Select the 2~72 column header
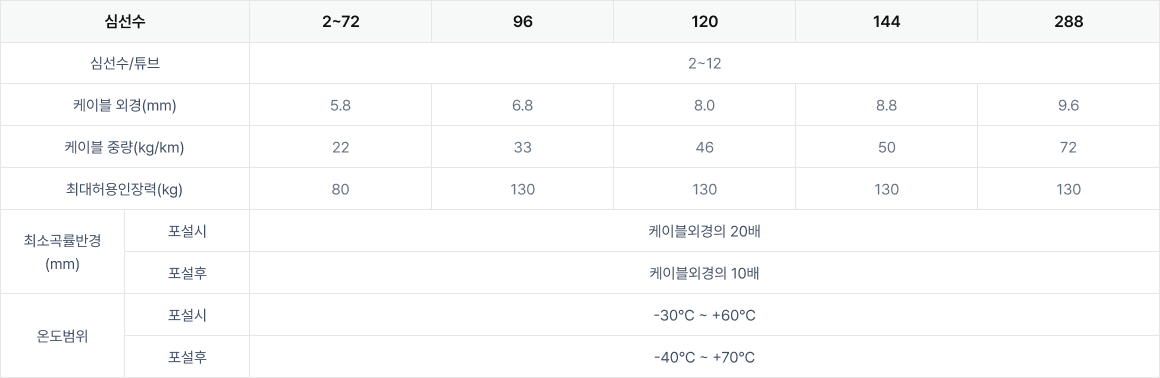 340,21
